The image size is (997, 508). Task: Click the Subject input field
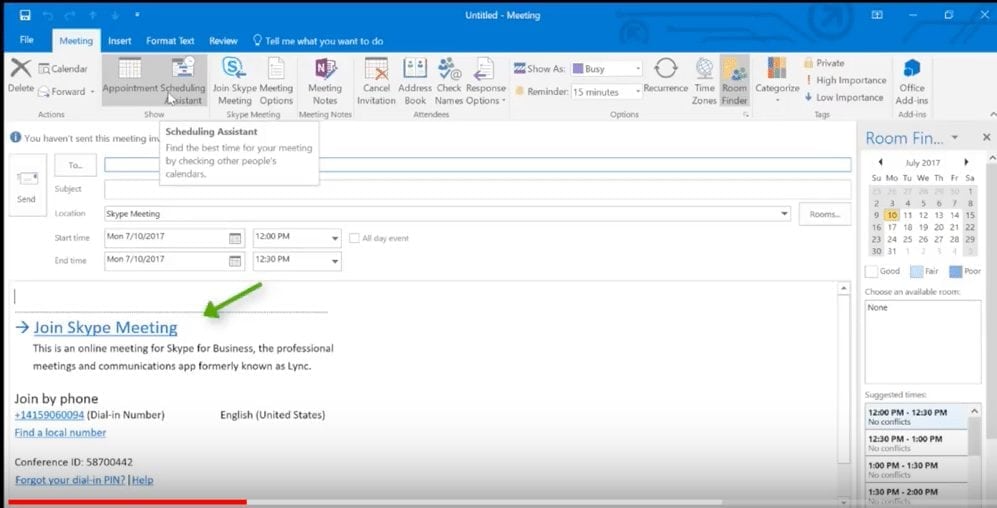click(477, 189)
